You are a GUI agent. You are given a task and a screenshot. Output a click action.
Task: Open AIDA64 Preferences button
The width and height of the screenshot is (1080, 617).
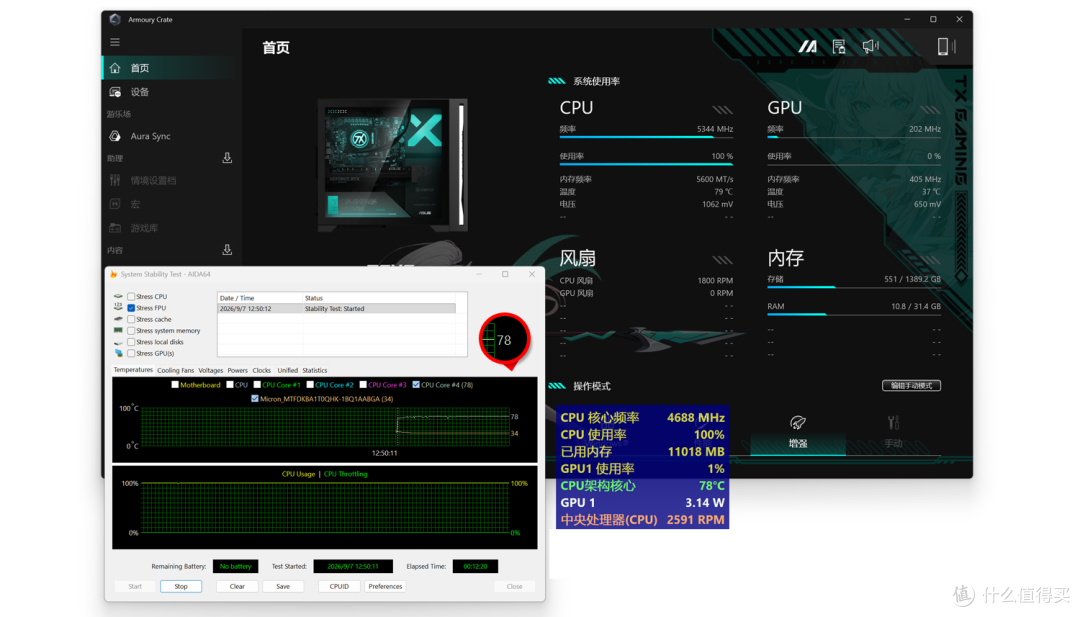[385, 587]
